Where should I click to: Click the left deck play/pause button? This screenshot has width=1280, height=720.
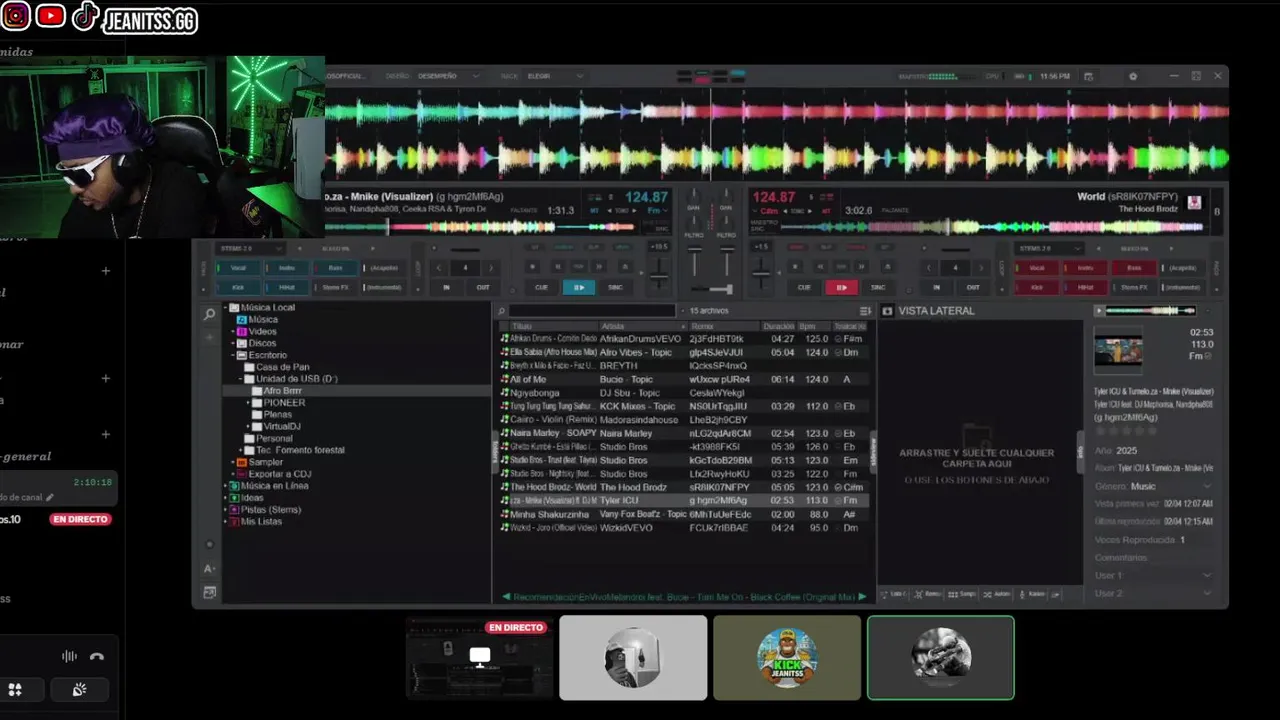click(x=578, y=287)
